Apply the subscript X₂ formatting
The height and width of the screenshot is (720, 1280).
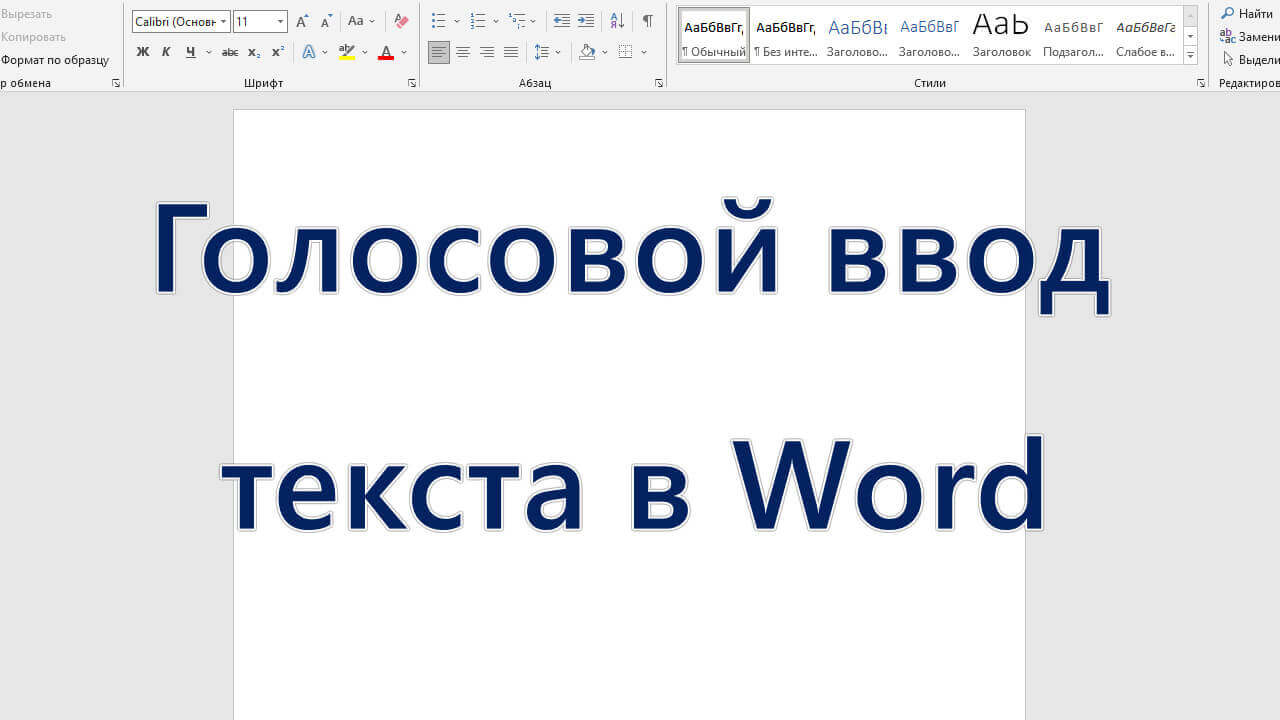point(254,52)
